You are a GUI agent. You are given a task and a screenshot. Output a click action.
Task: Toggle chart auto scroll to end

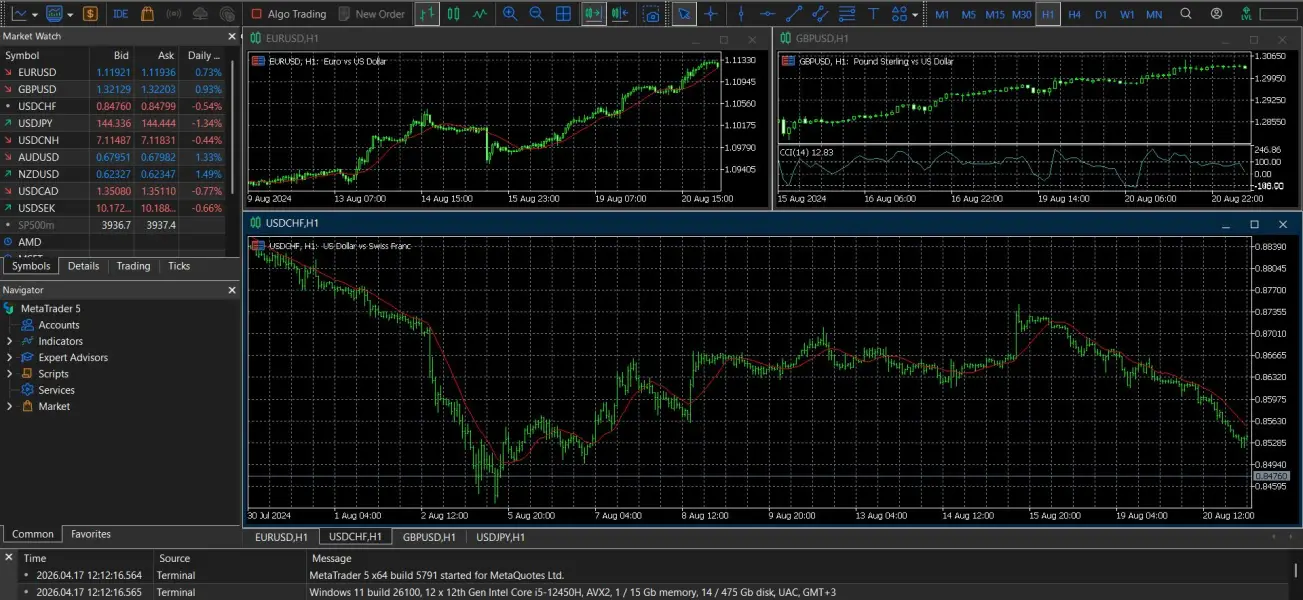[x=593, y=14]
